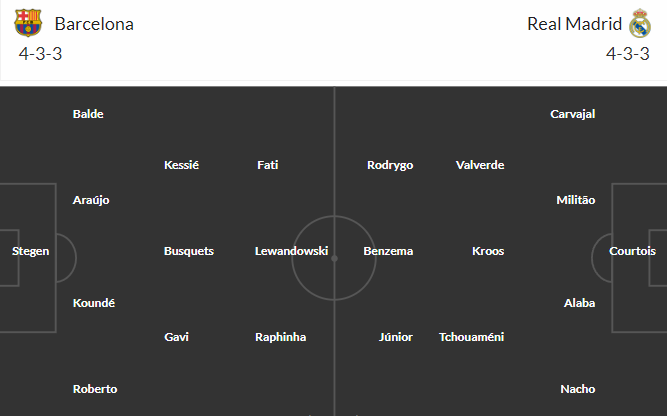Click the Barcelona club crest icon
Image resolution: width=667 pixels, height=416 pixels.
click(x=28, y=23)
